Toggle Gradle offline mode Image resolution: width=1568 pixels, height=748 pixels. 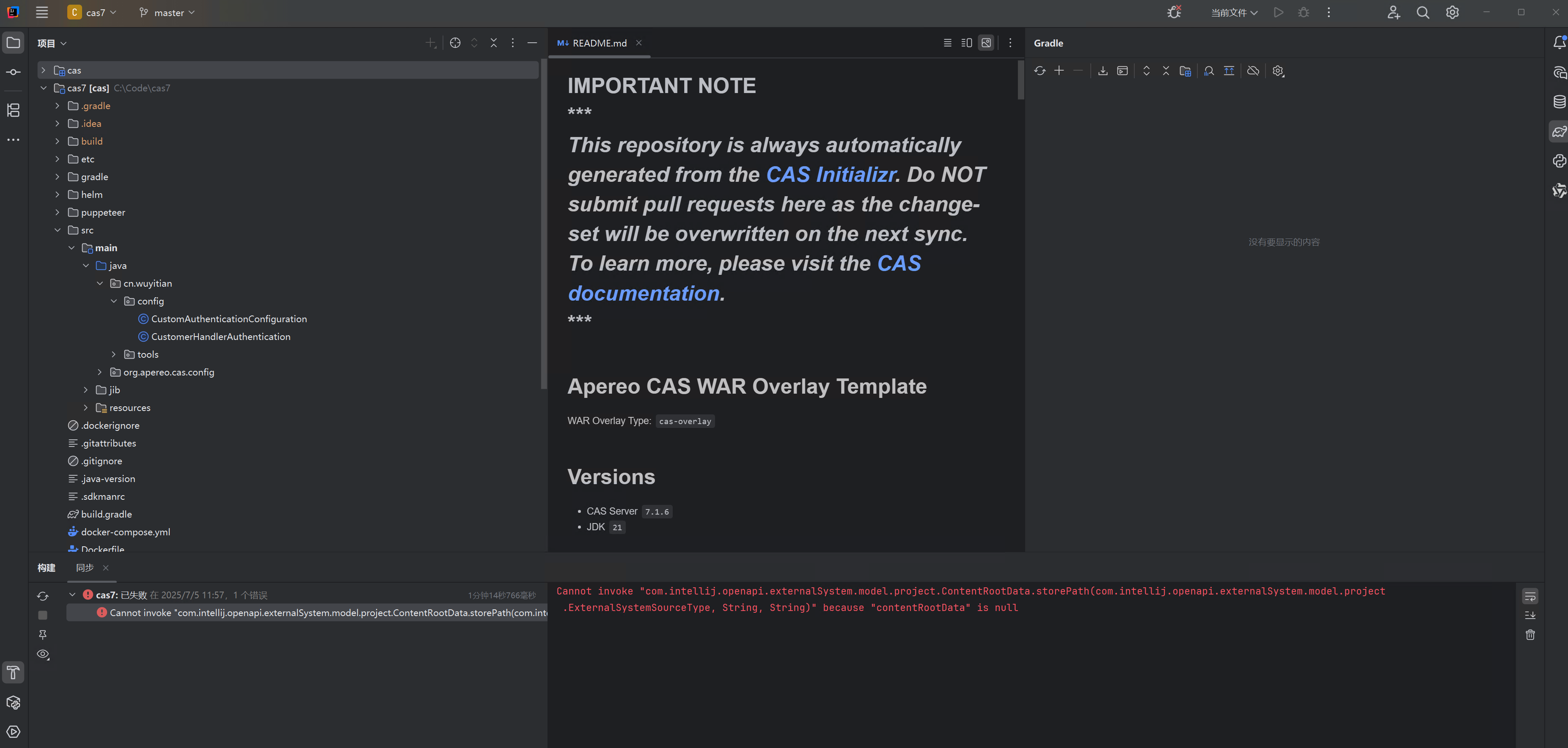click(1253, 71)
